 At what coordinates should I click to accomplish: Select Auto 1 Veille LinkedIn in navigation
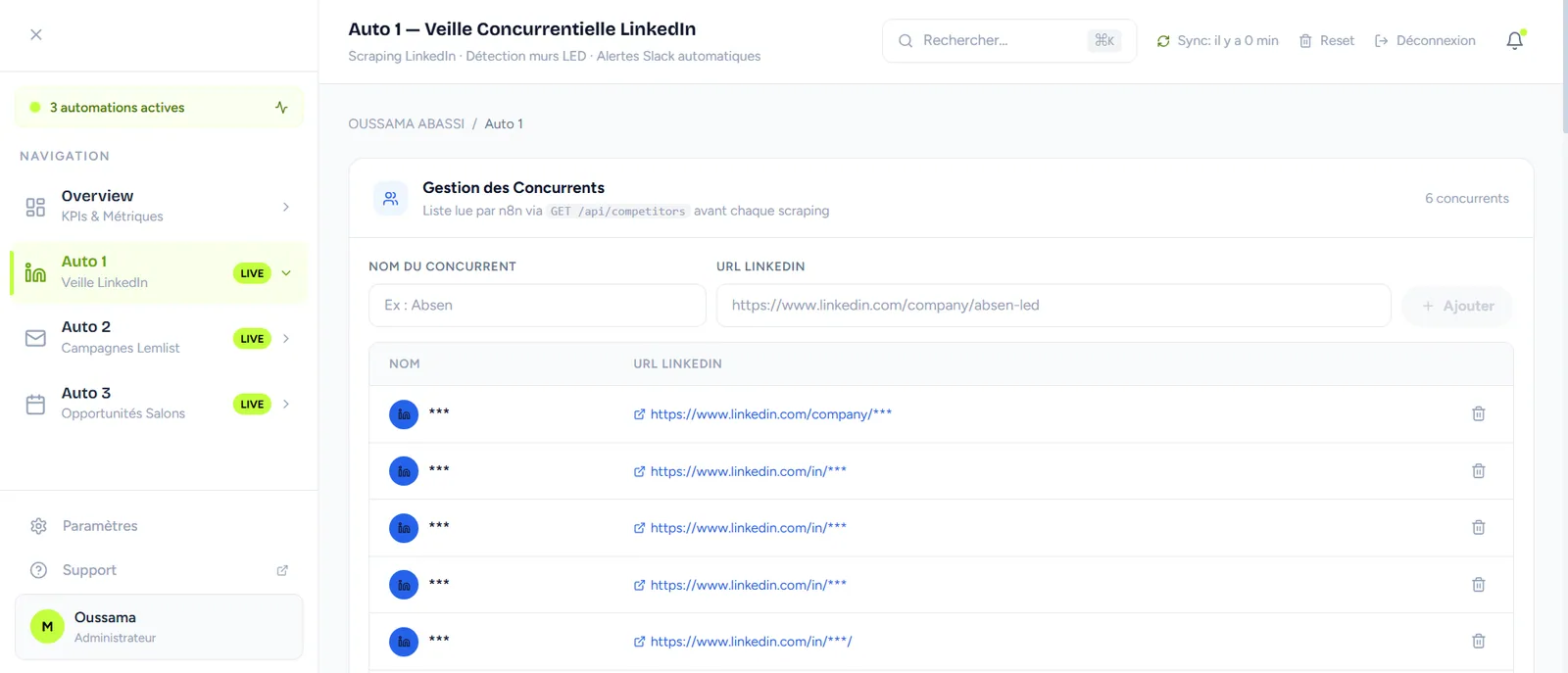coord(159,272)
